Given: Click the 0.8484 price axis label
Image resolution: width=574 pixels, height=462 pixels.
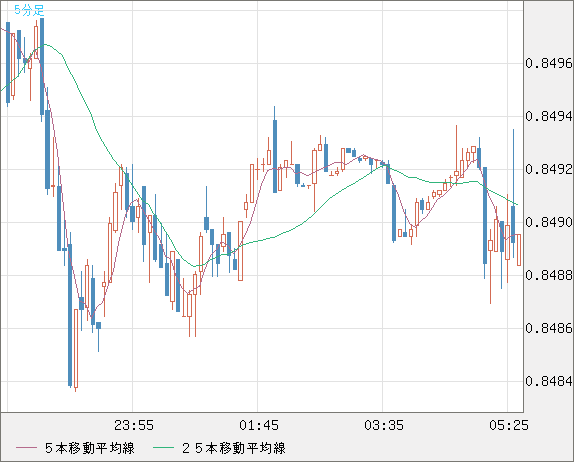Looking at the screenshot, I should 549,381.
